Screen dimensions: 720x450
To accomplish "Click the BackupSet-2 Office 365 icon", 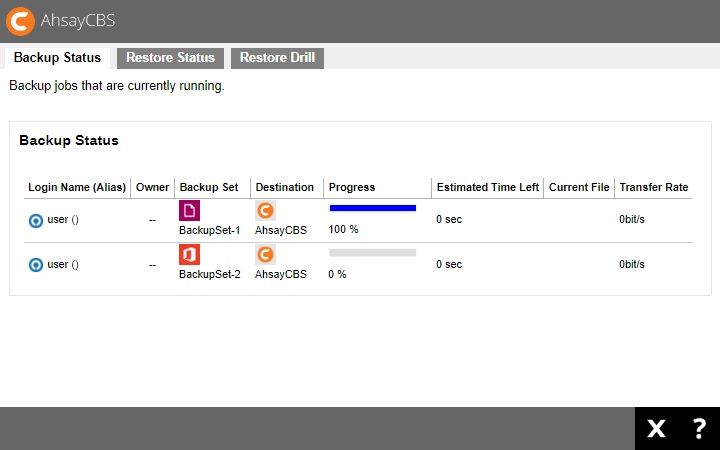I will (x=189, y=255).
